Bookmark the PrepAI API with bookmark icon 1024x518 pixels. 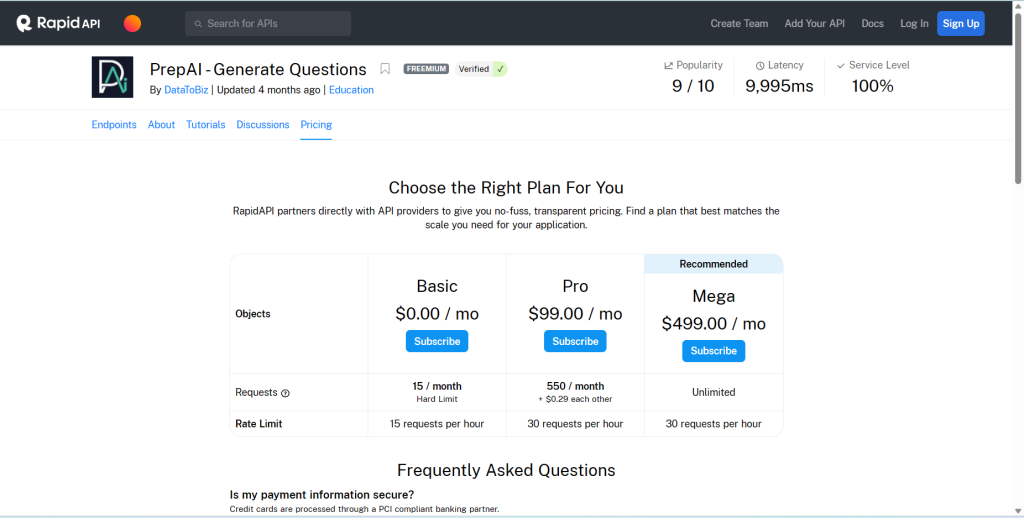tap(385, 69)
